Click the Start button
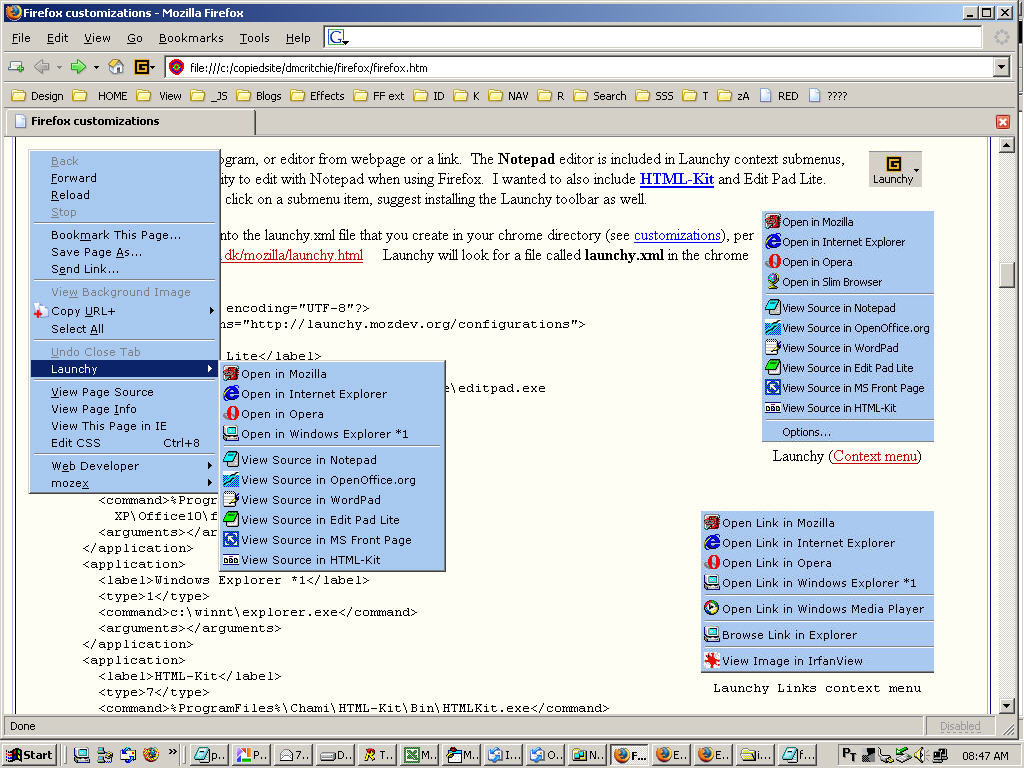Image resolution: width=1024 pixels, height=768 pixels. tap(29, 755)
